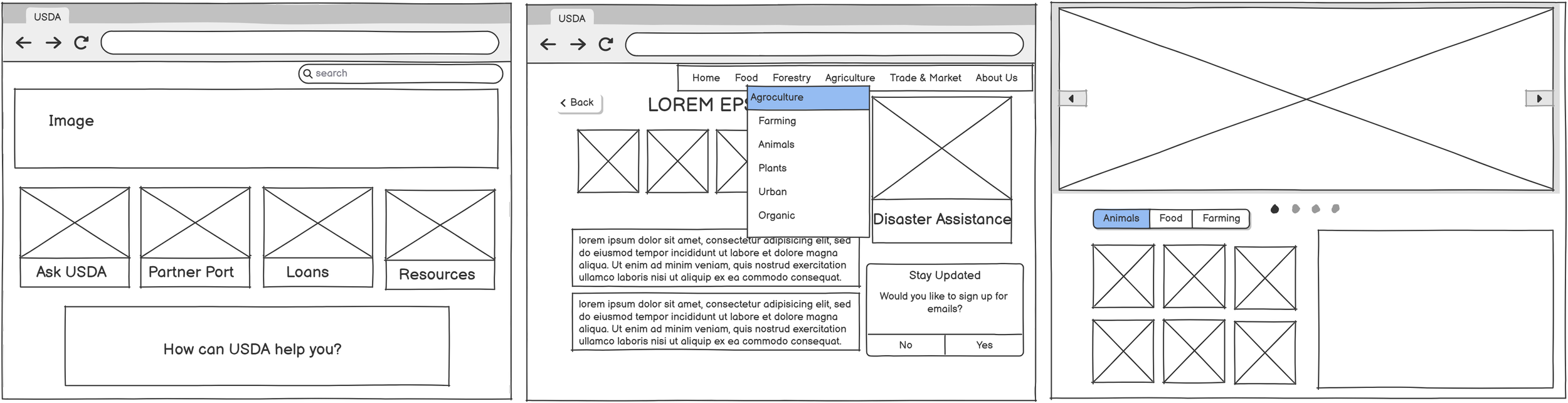Open the Trade & Market menu item

(925, 78)
